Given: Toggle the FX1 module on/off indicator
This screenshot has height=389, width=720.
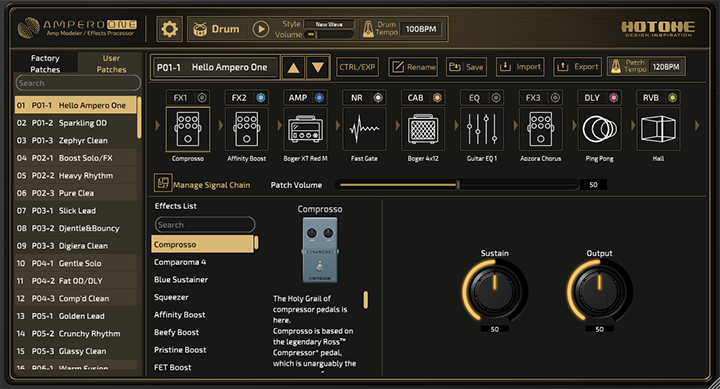Looking at the screenshot, I should point(202,97).
